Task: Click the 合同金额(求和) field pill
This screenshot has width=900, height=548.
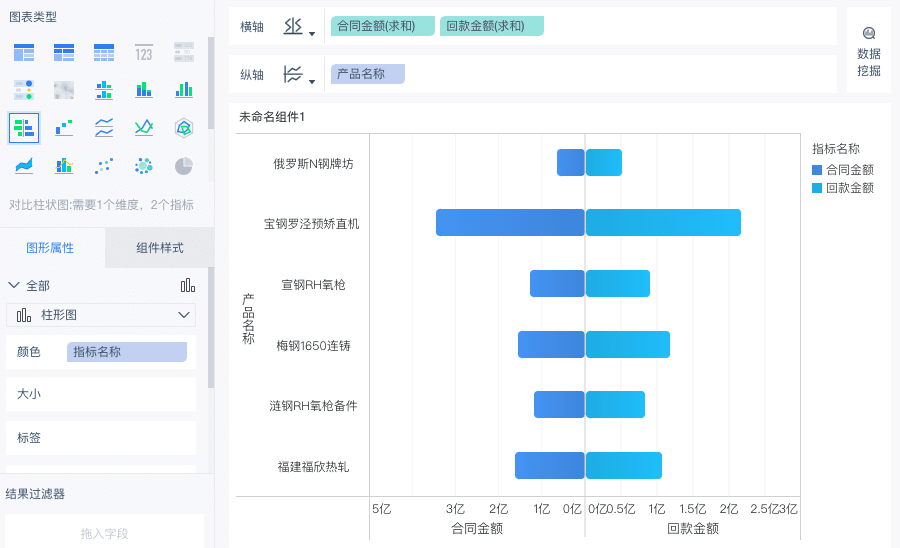Action: coord(383,26)
